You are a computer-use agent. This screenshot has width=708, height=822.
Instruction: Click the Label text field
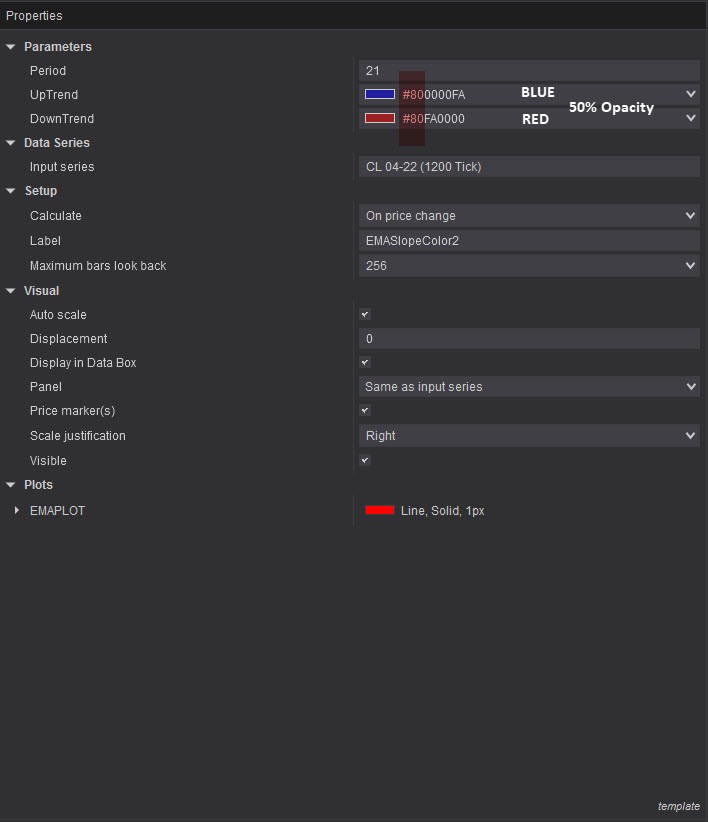coord(529,241)
